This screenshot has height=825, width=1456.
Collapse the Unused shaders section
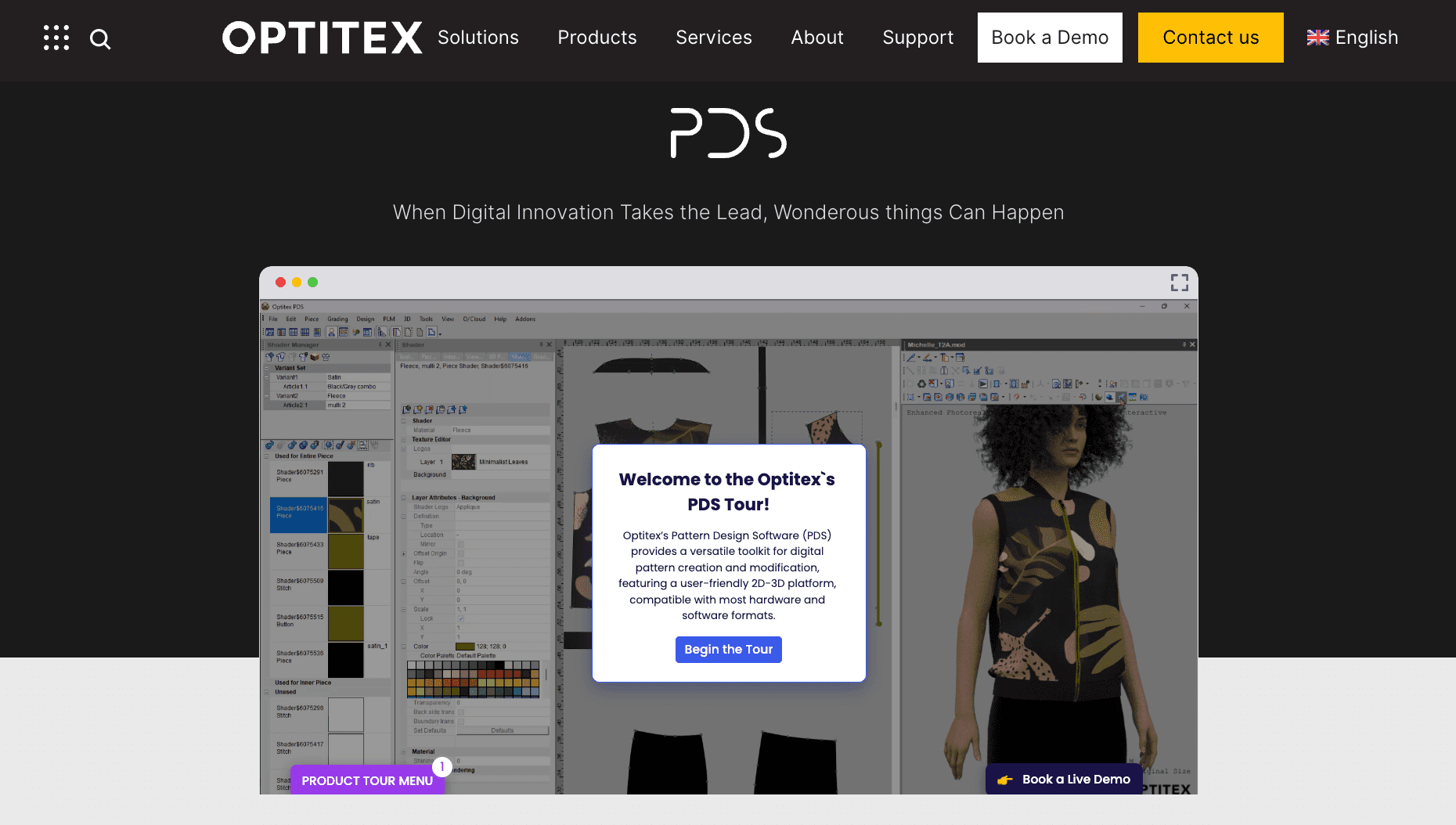(266, 692)
